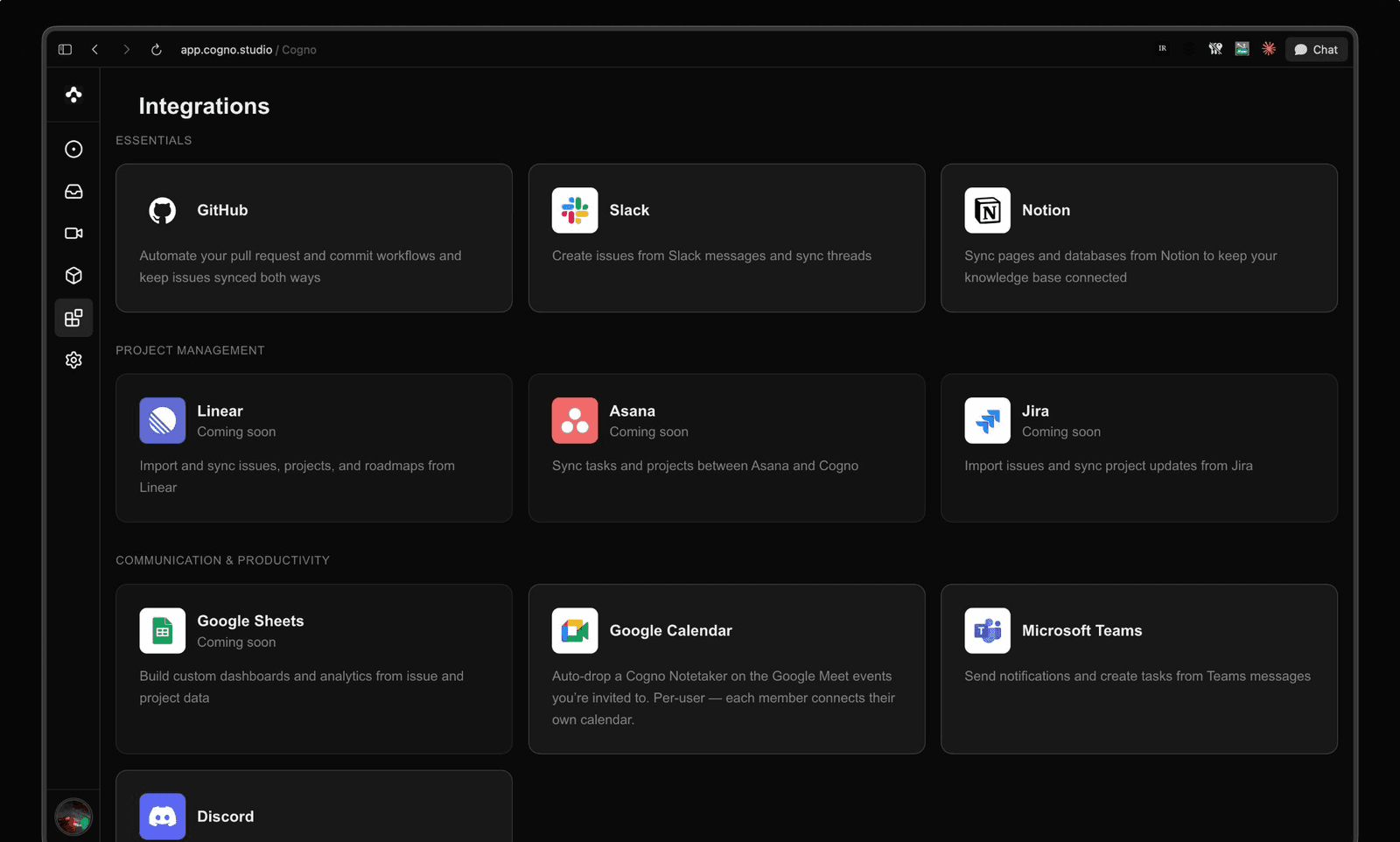Click the red starburst extension icon
Image resolution: width=1400 pixels, height=842 pixels.
tap(1269, 49)
